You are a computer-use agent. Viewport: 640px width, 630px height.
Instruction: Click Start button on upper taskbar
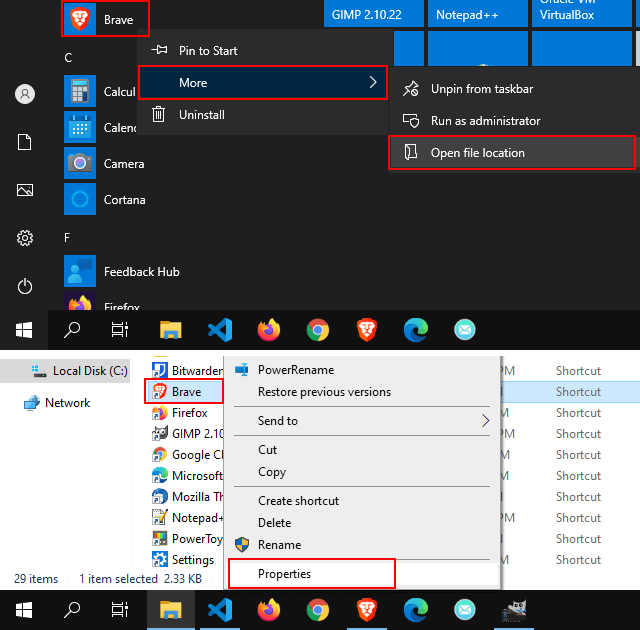(24, 330)
